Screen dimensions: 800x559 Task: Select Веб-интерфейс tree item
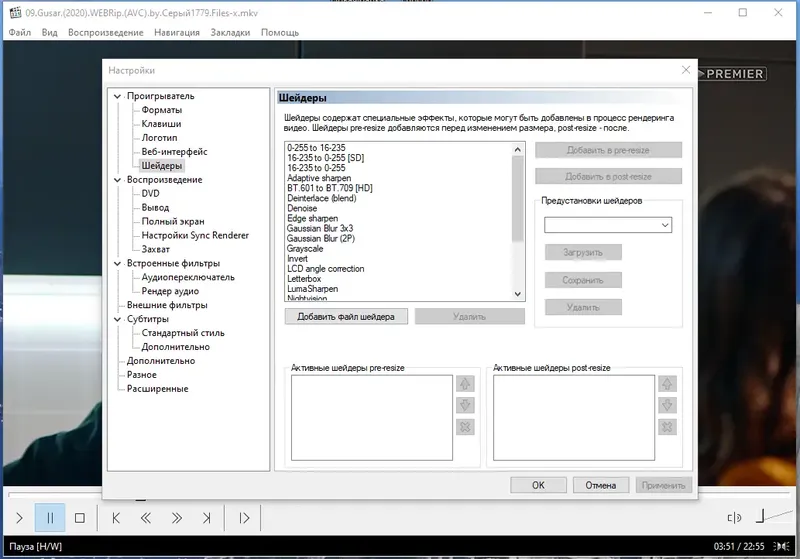pos(174,152)
